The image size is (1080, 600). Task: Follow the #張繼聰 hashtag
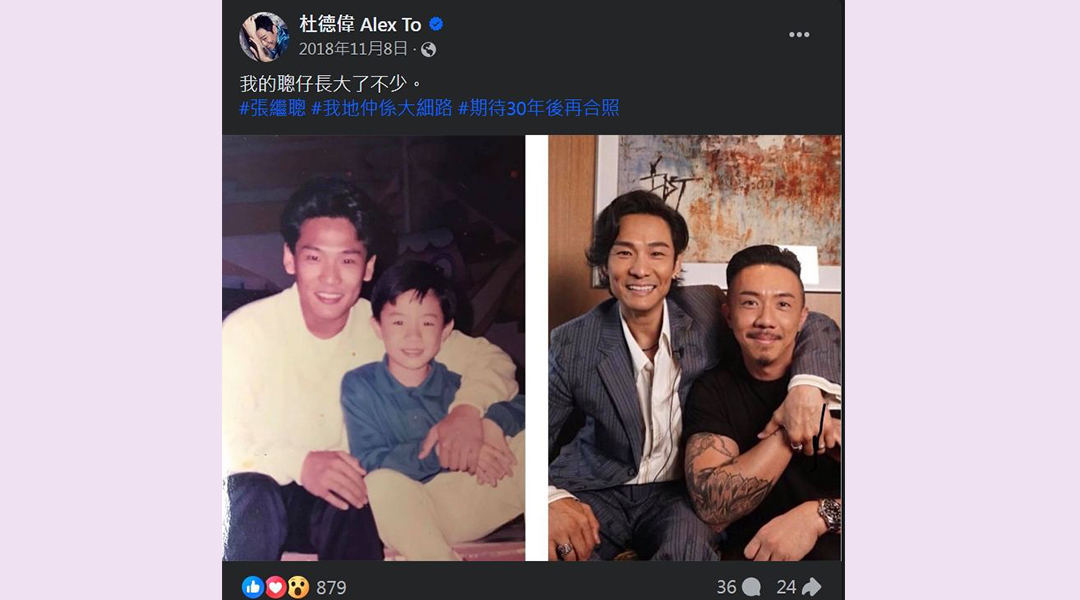pyautogui.click(x=273, y=107)
